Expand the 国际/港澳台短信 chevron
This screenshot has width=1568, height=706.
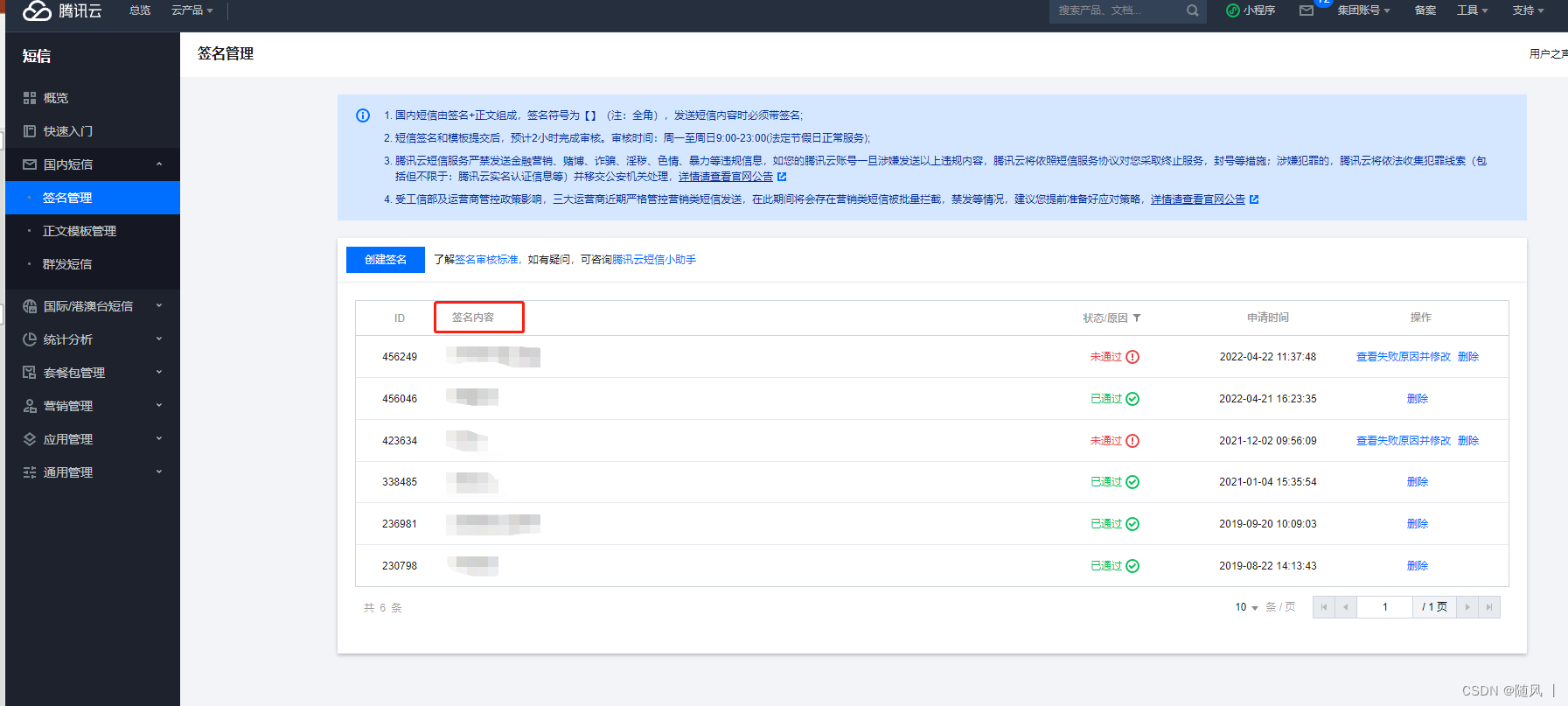pos(159,306)
